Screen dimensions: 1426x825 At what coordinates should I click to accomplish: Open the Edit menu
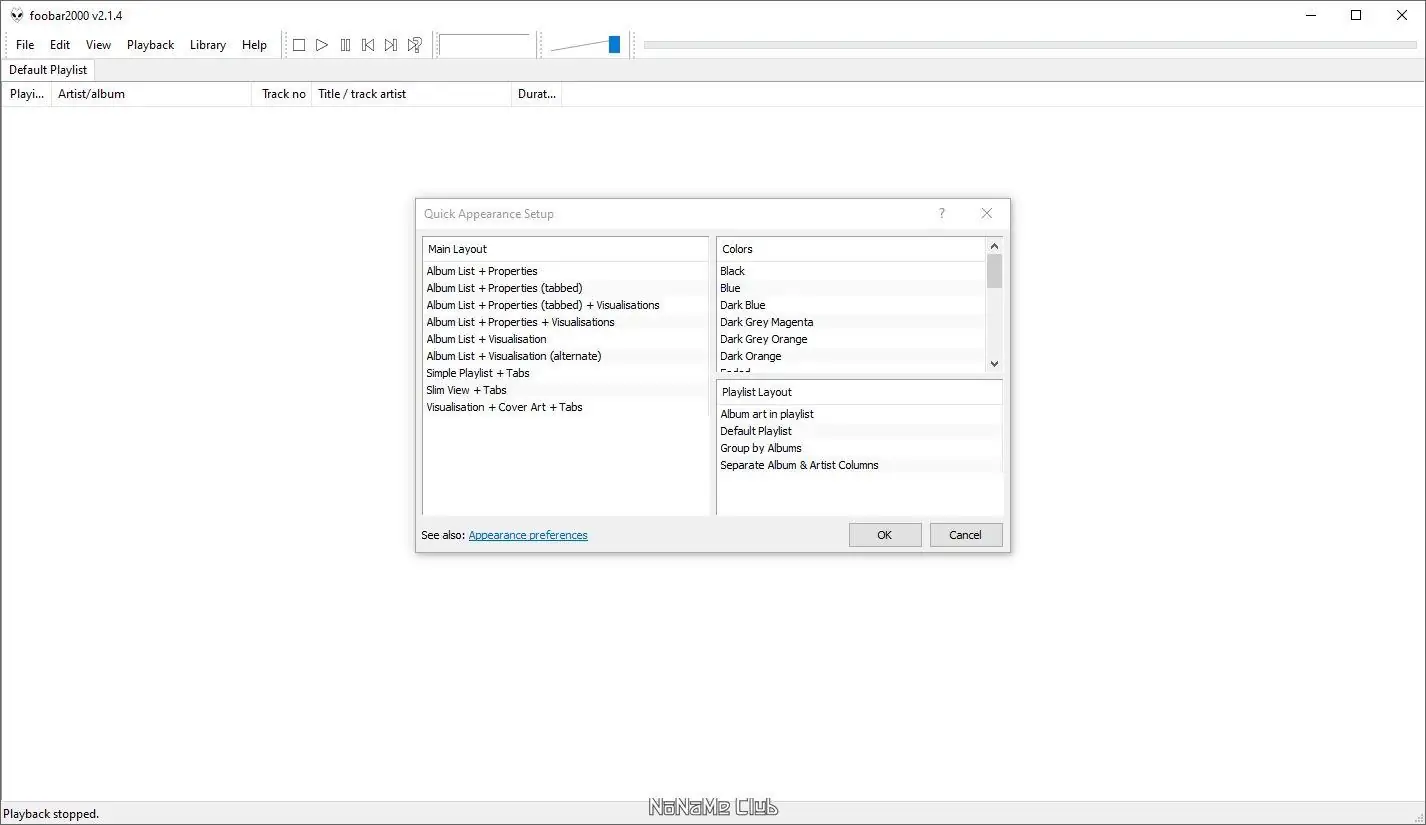[60, 45]
